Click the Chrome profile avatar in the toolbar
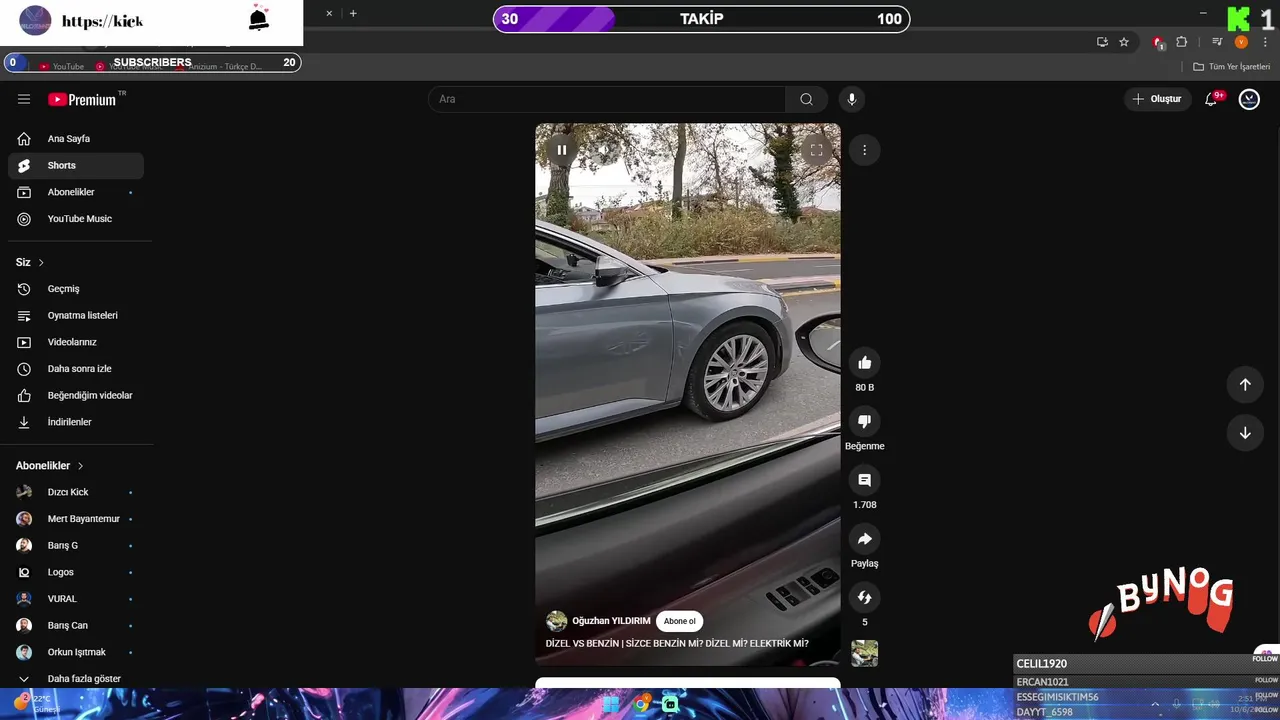 click(x=1241, y=42)
